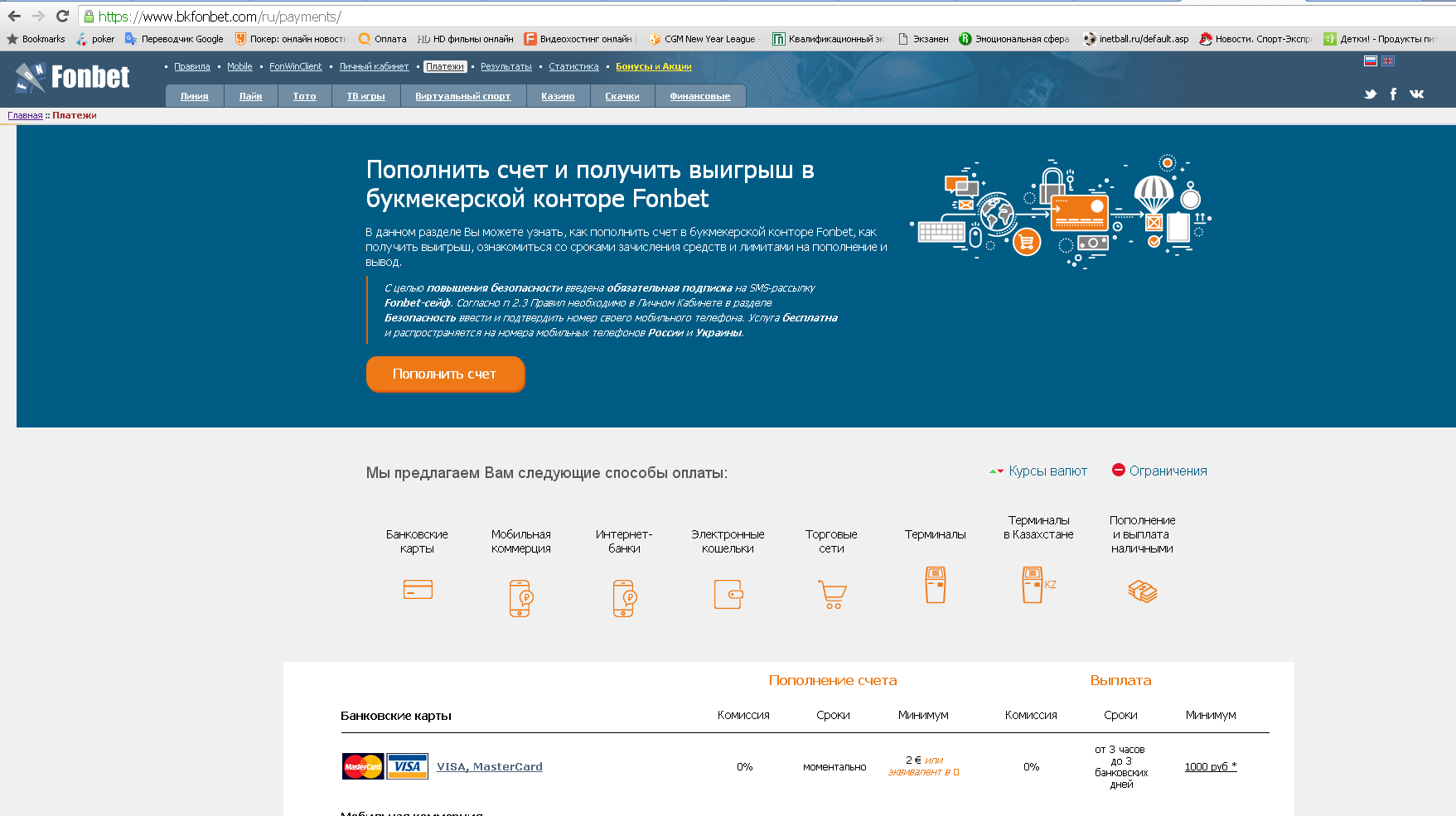Open the Линия tab
The width and height of the screenshot is (1456, 816).
point(194,96)
